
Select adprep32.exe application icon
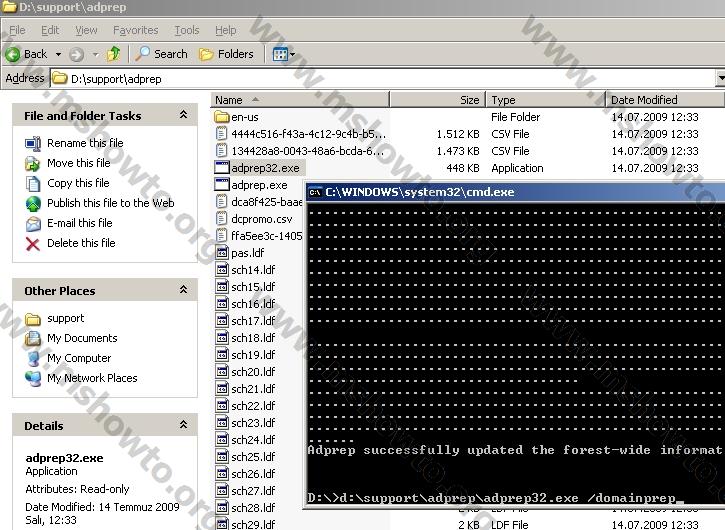(x=222, y=168)
